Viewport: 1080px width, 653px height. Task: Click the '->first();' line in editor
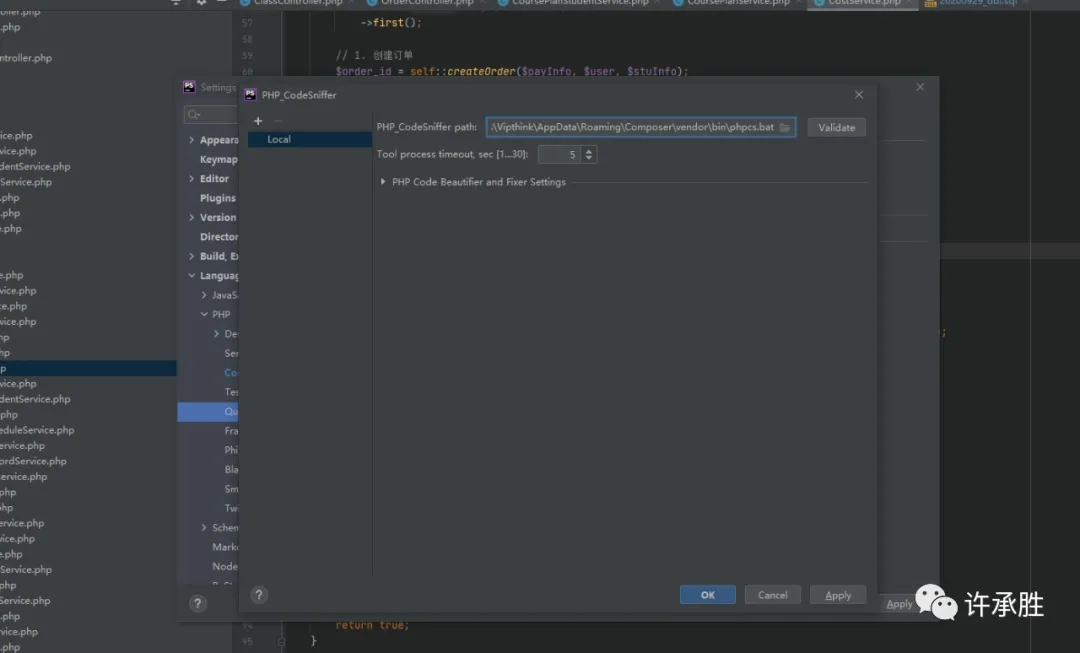(391, 23)
